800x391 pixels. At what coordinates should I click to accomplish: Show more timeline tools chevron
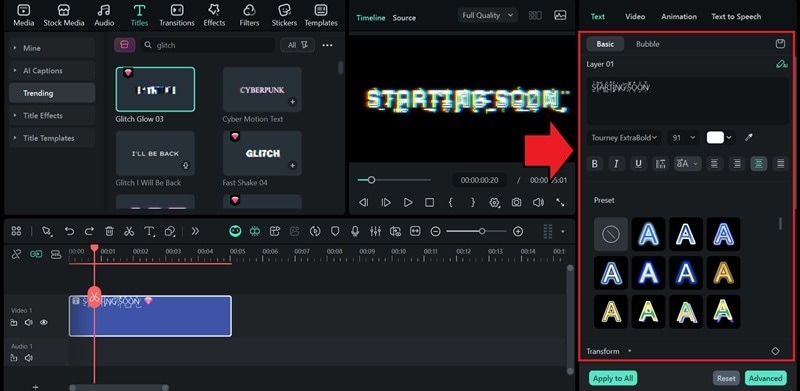195,231
